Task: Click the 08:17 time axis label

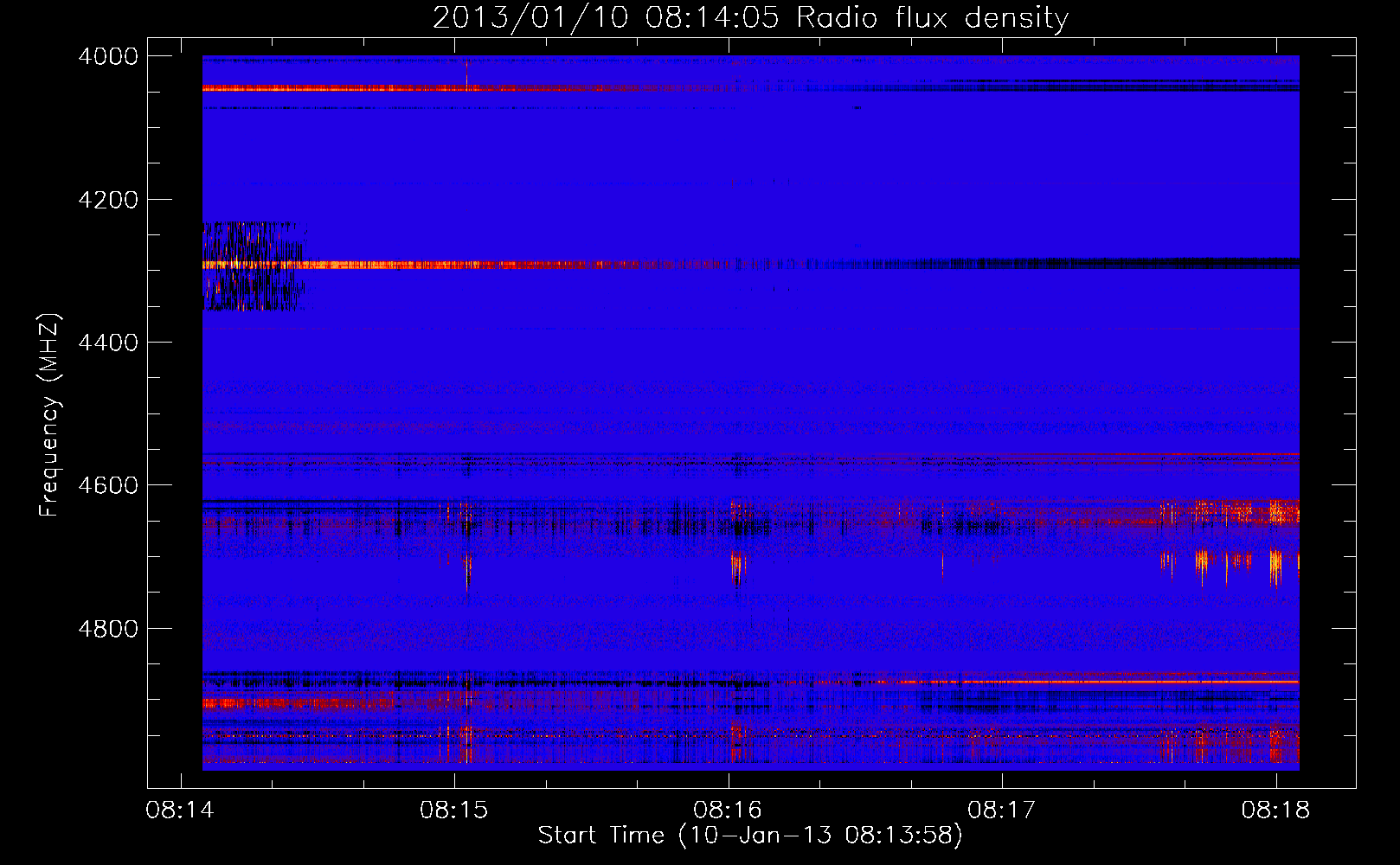Action: (x=1001, y=811)
